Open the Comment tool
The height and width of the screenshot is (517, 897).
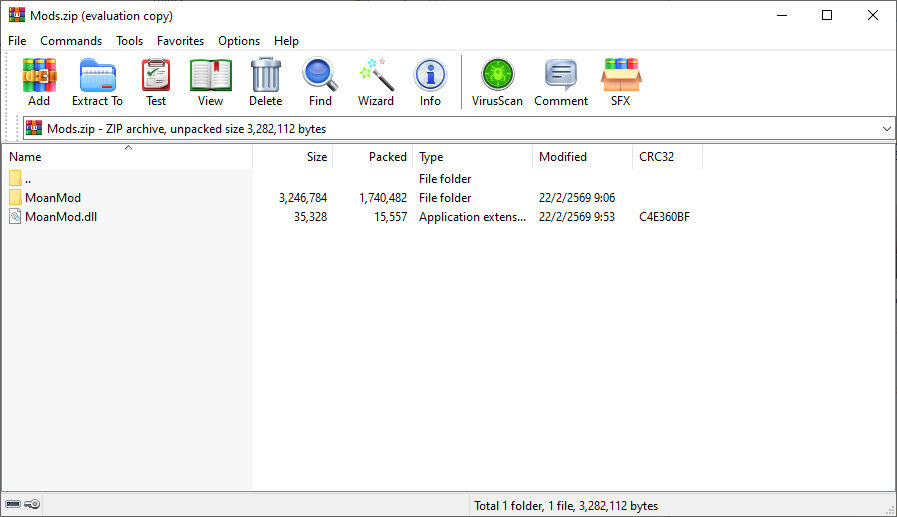click(561, 82)
